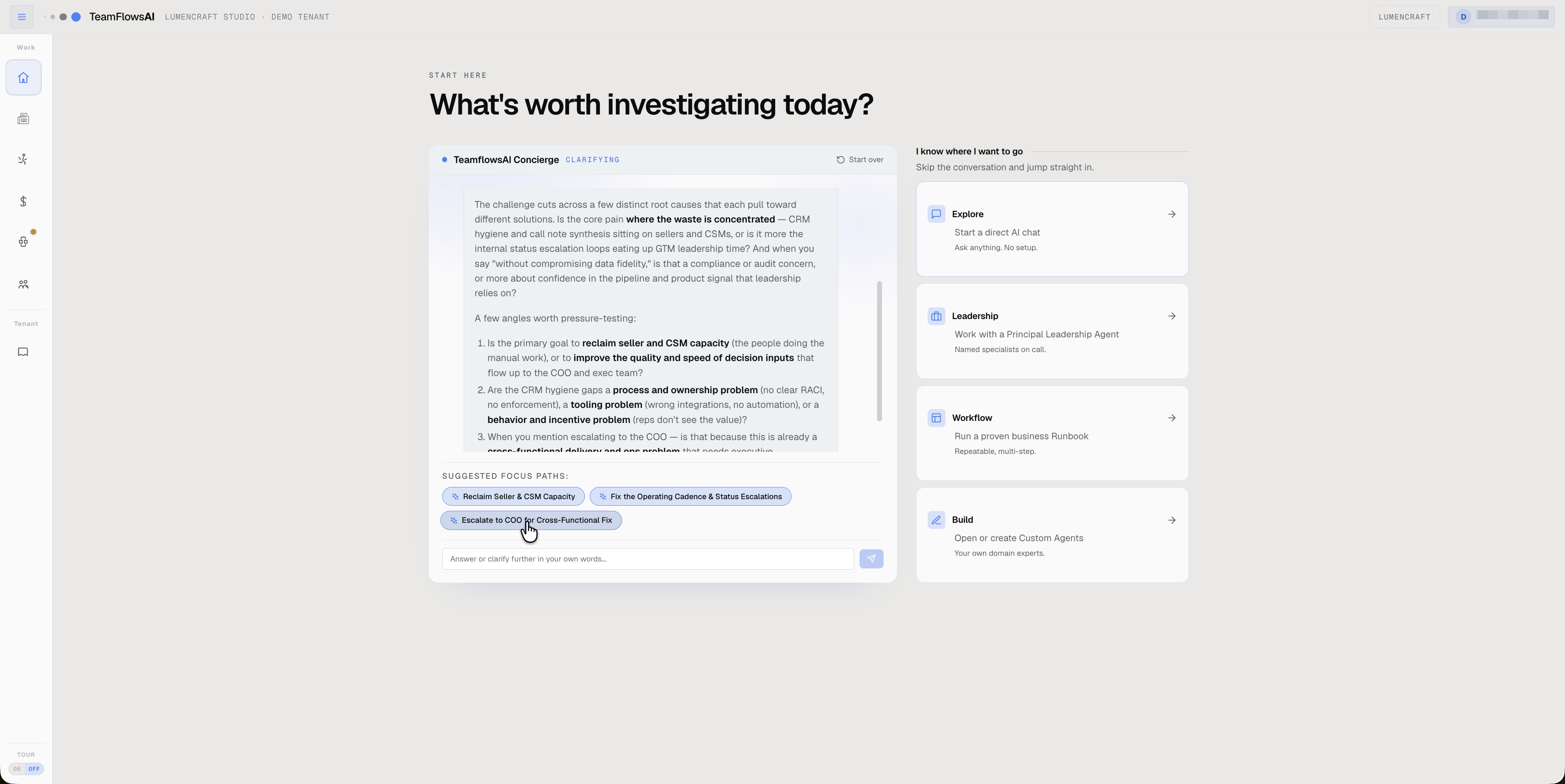Click the TeamFlowsAI logo title
The image size is (1565, 784).
121,17
